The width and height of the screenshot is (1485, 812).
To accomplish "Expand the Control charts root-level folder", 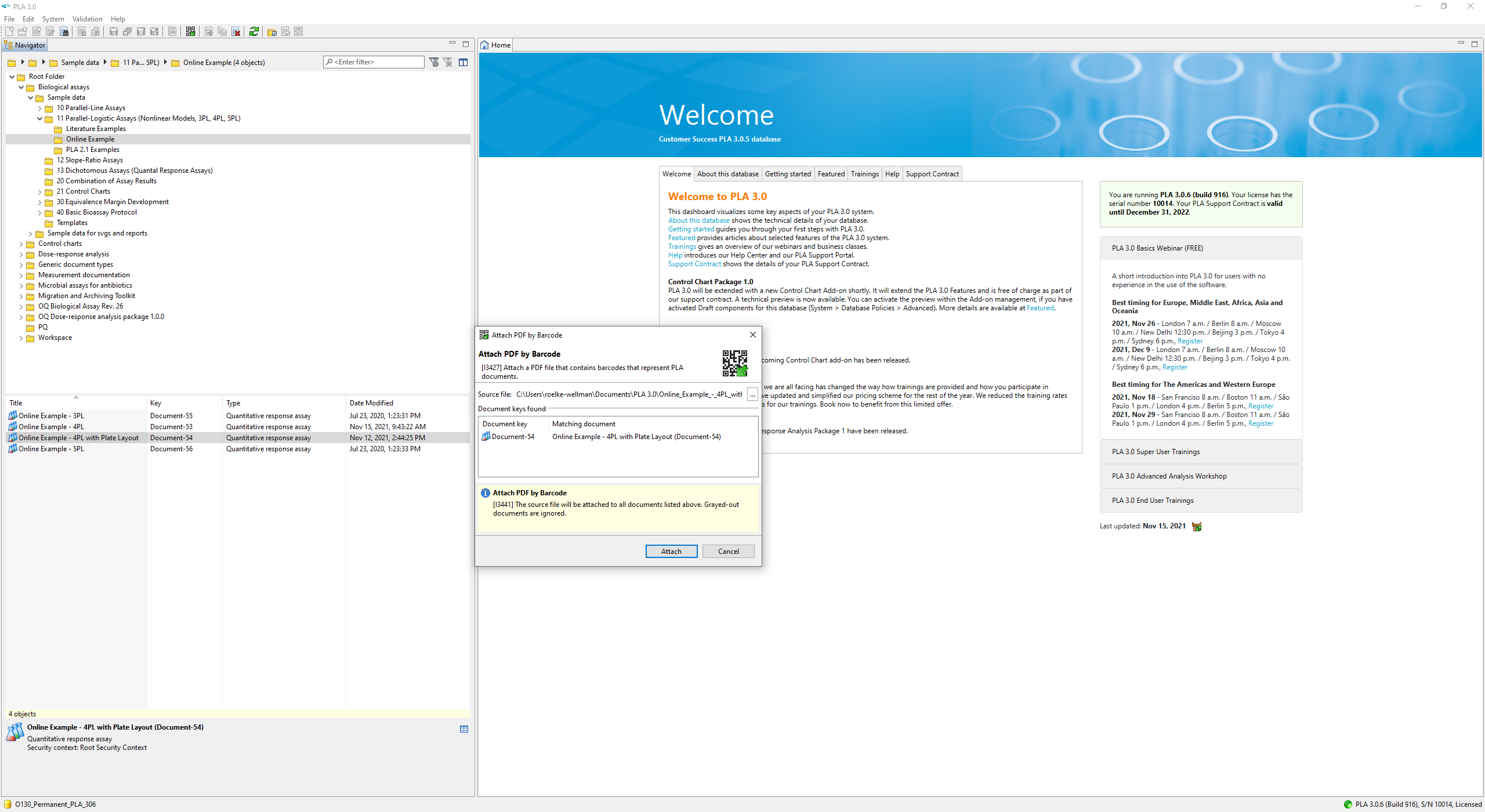I will click(21, 244).
